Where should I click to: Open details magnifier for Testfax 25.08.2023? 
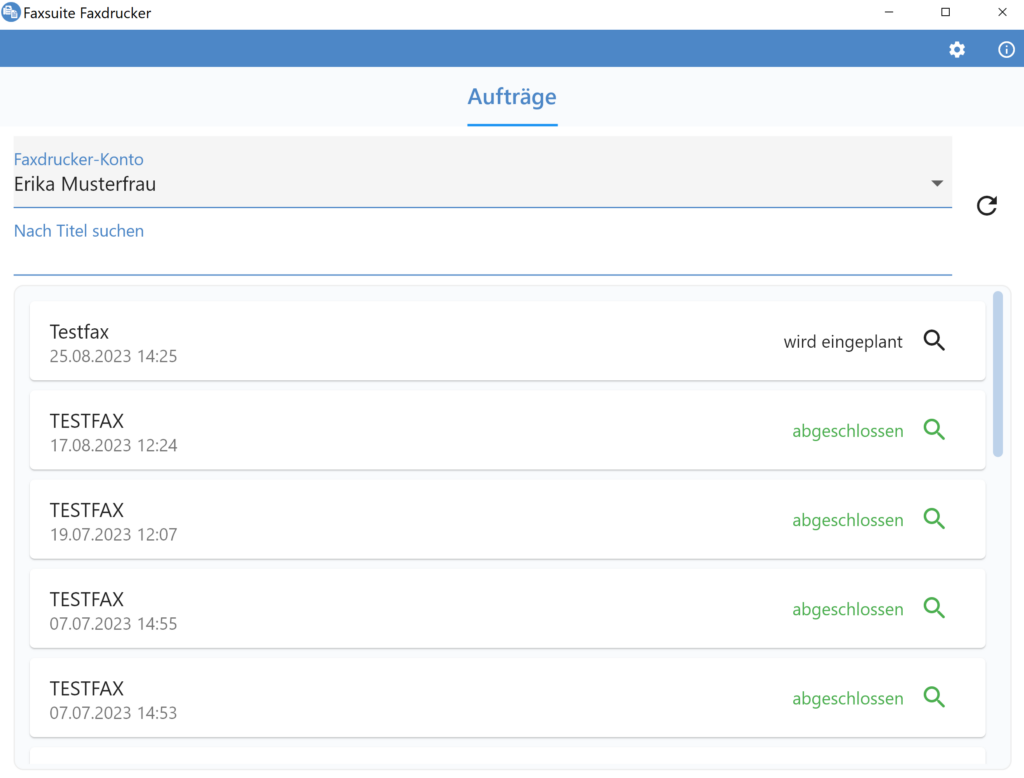coord(934,340)
